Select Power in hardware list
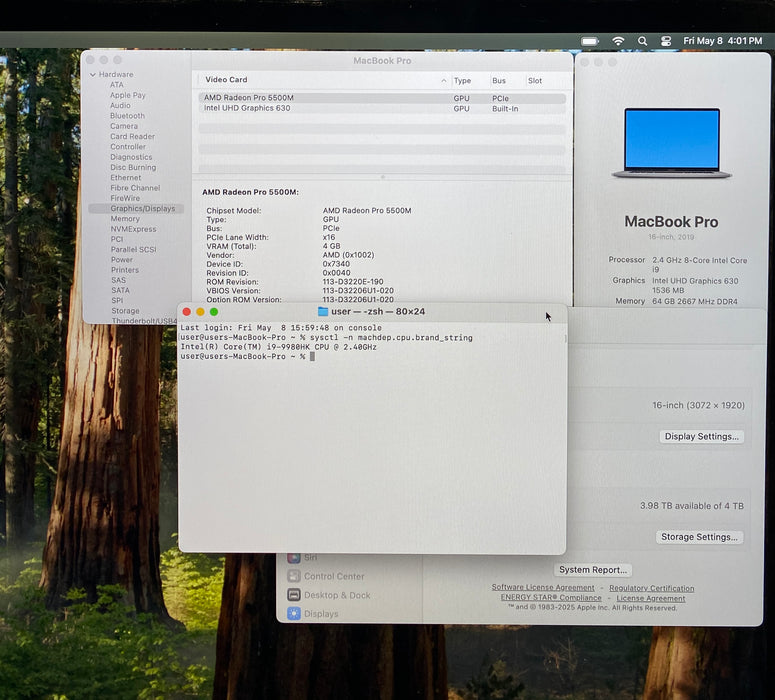The width and height of the screenshot is (775, 700). pyautogui.click(x=122, y=260)
